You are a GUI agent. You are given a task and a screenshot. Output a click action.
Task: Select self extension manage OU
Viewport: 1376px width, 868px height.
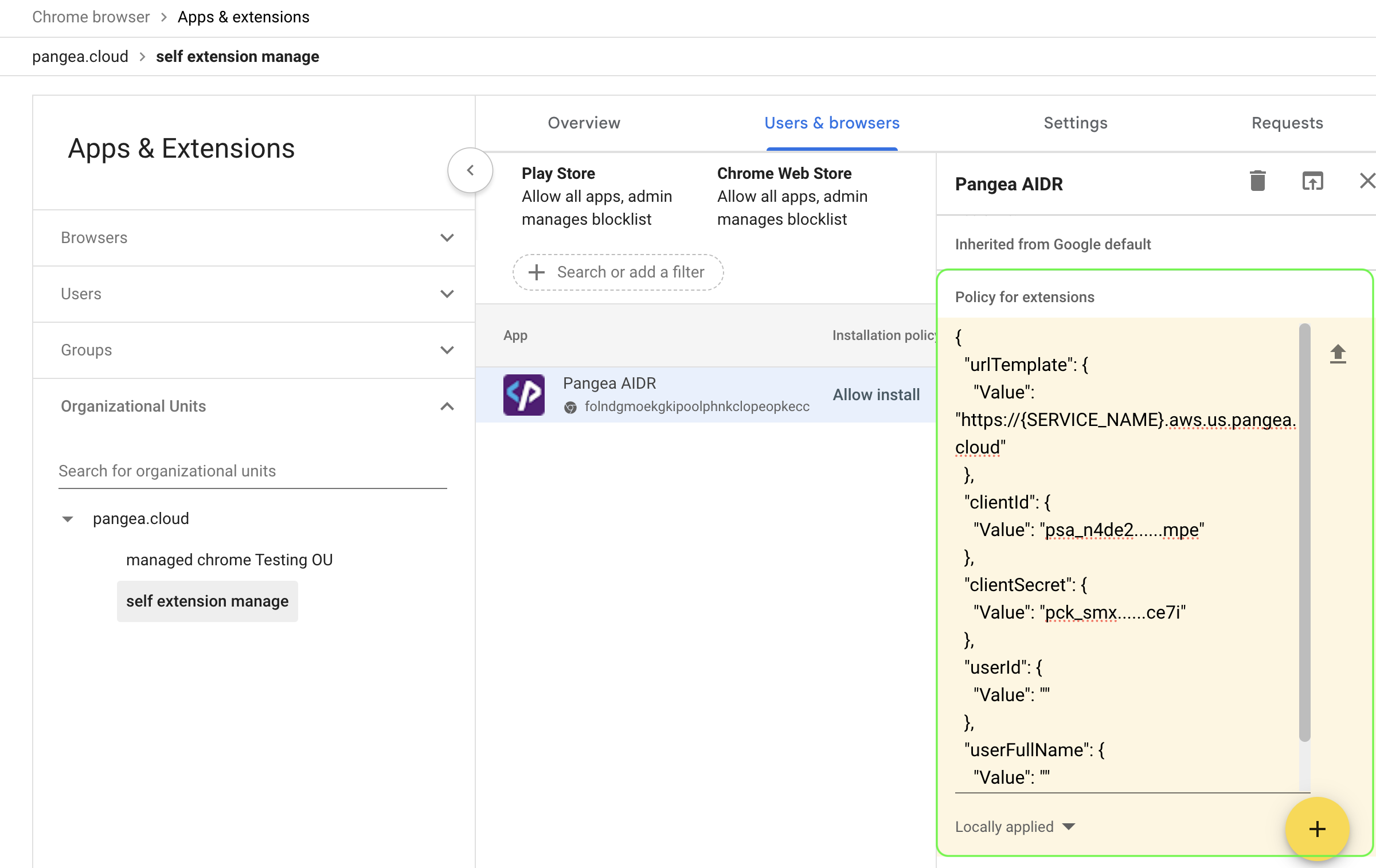point(208,601)
